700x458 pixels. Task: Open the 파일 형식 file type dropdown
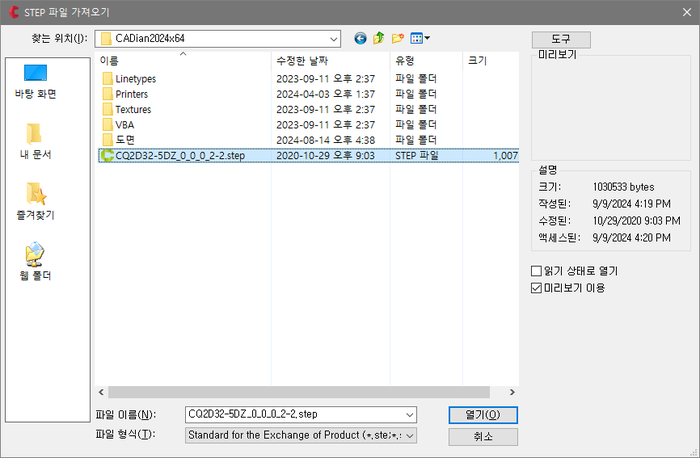pos(409,434)
